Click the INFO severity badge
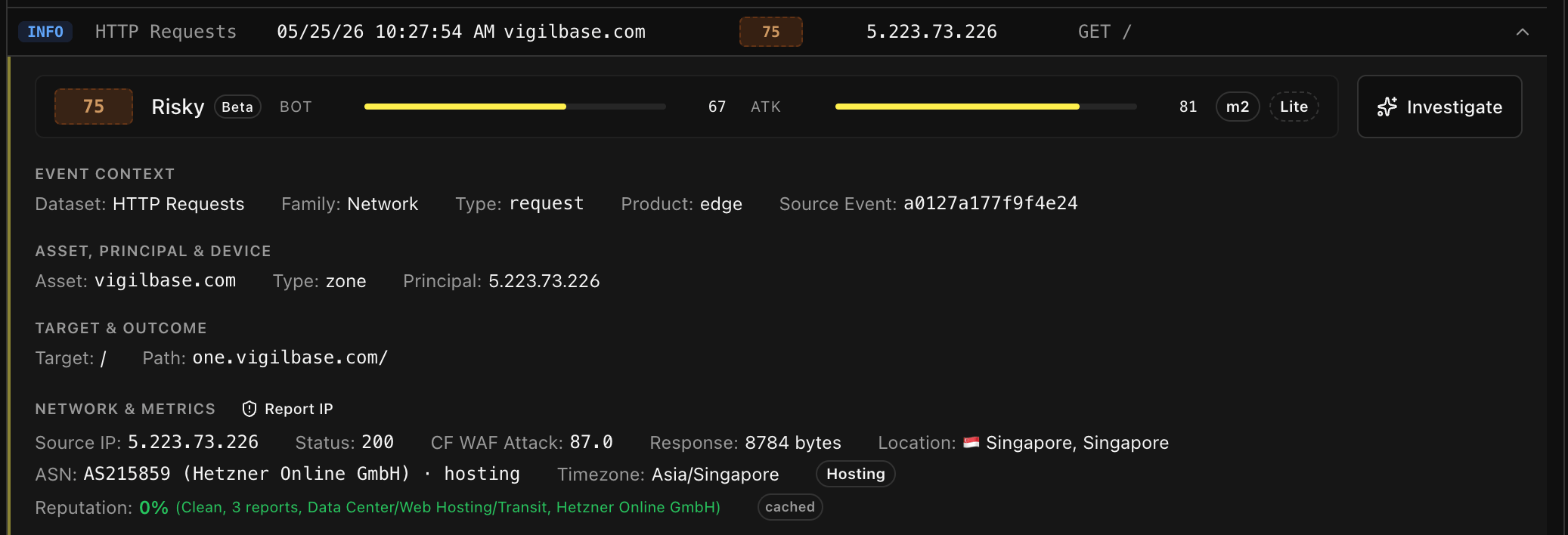Screen dimensions: 1568x535 click(45, 32)
